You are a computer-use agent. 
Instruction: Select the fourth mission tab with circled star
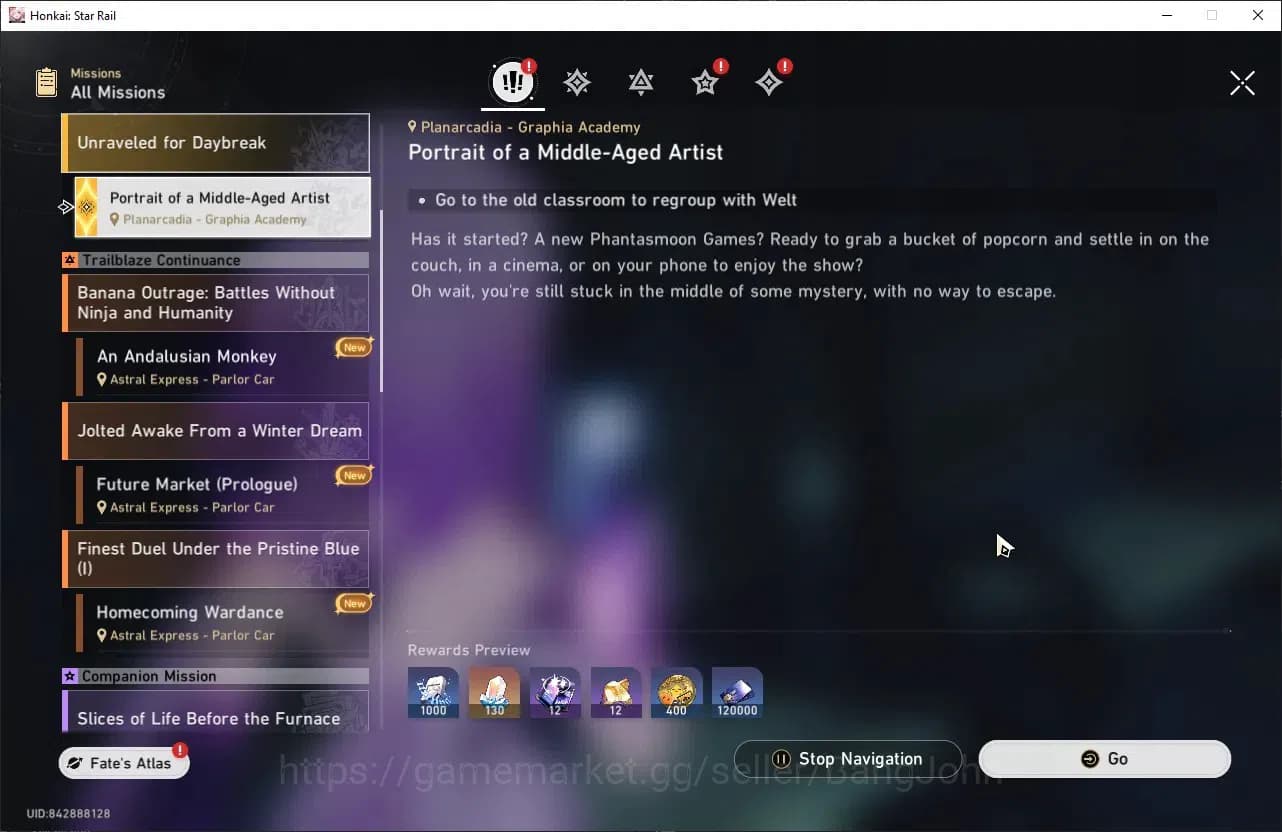click(x=705, y=83)
